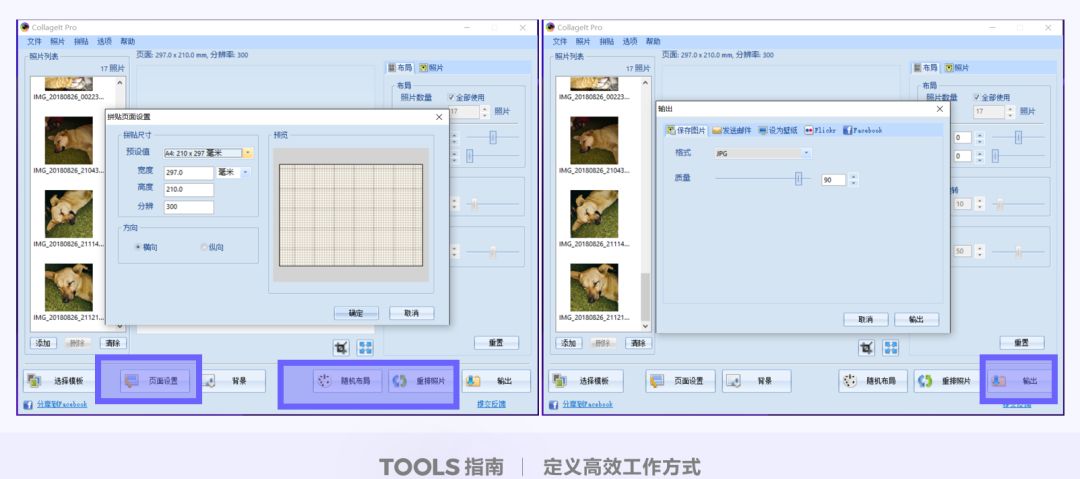Switch to the 设为壁纸 tab
This screenshot has width=1080, height=479.
[x=778, y=130]
